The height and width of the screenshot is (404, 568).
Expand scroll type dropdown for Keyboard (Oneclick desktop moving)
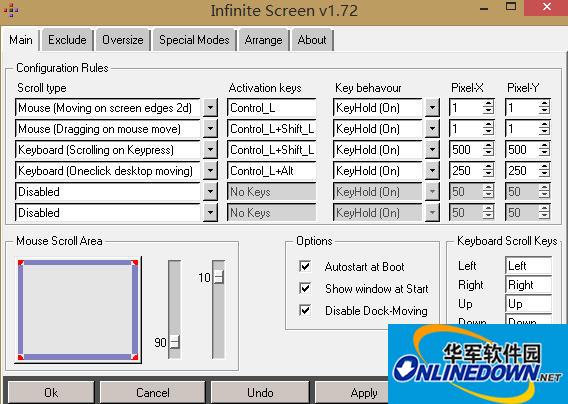point(210,171)
